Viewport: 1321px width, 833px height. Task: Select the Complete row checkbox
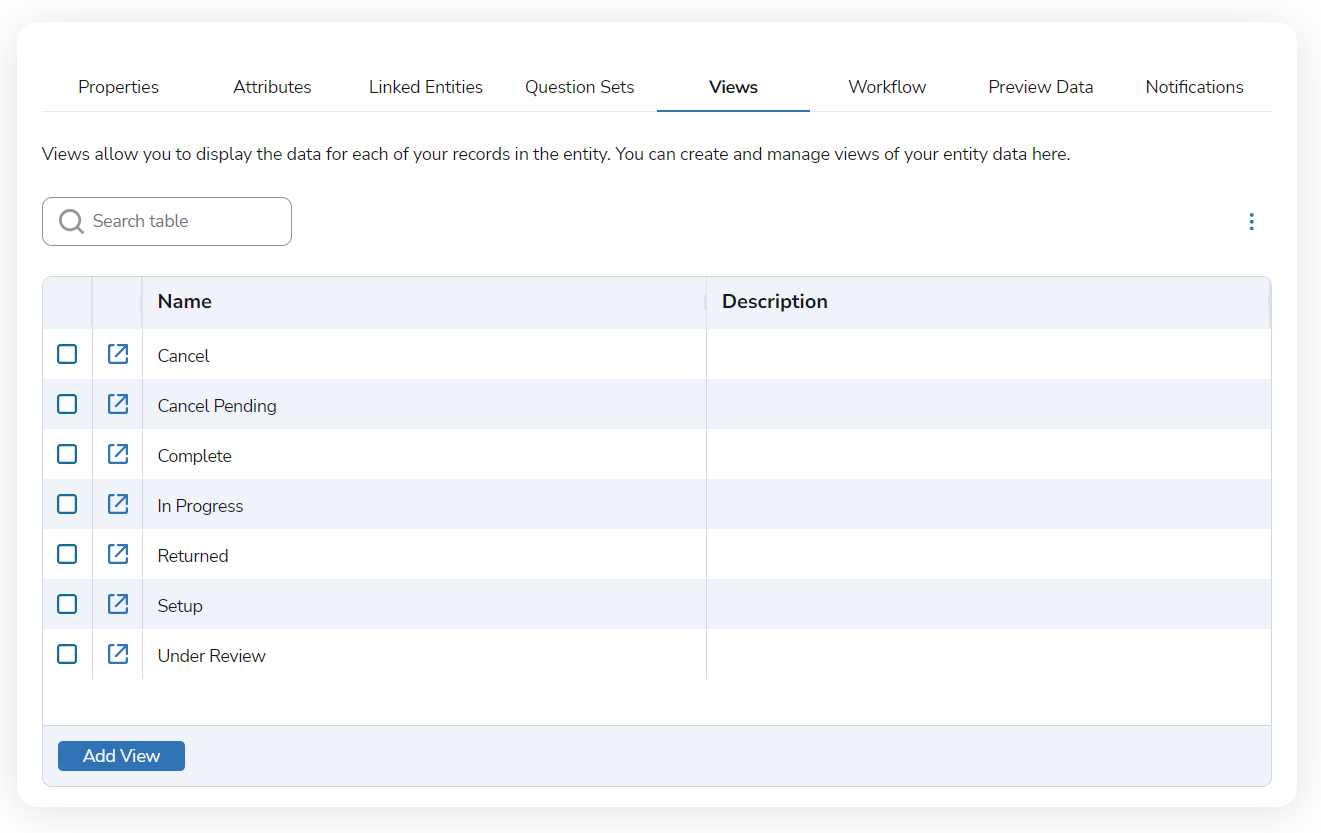67,454
